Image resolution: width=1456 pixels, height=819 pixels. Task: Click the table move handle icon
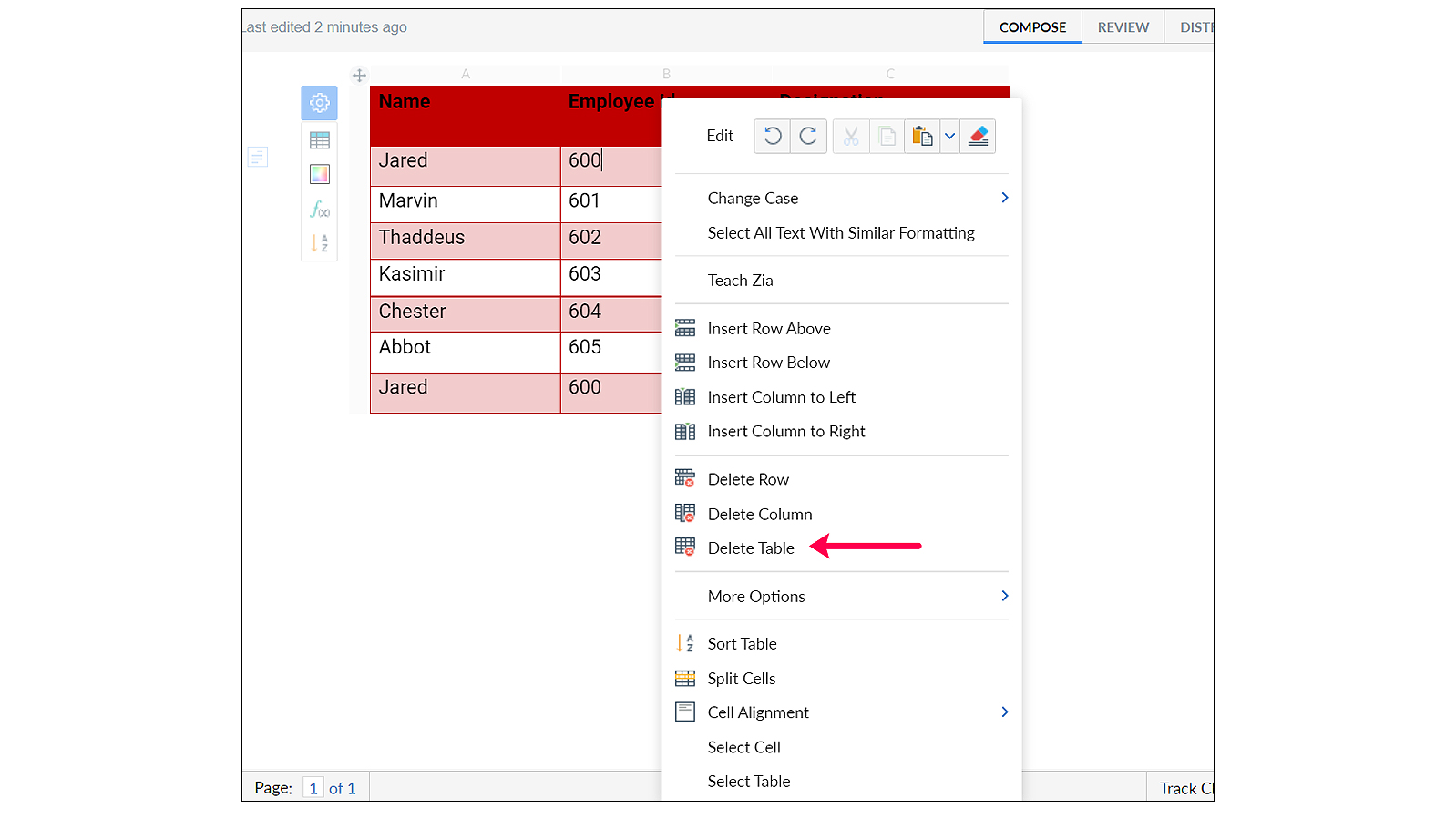(359, 76)
